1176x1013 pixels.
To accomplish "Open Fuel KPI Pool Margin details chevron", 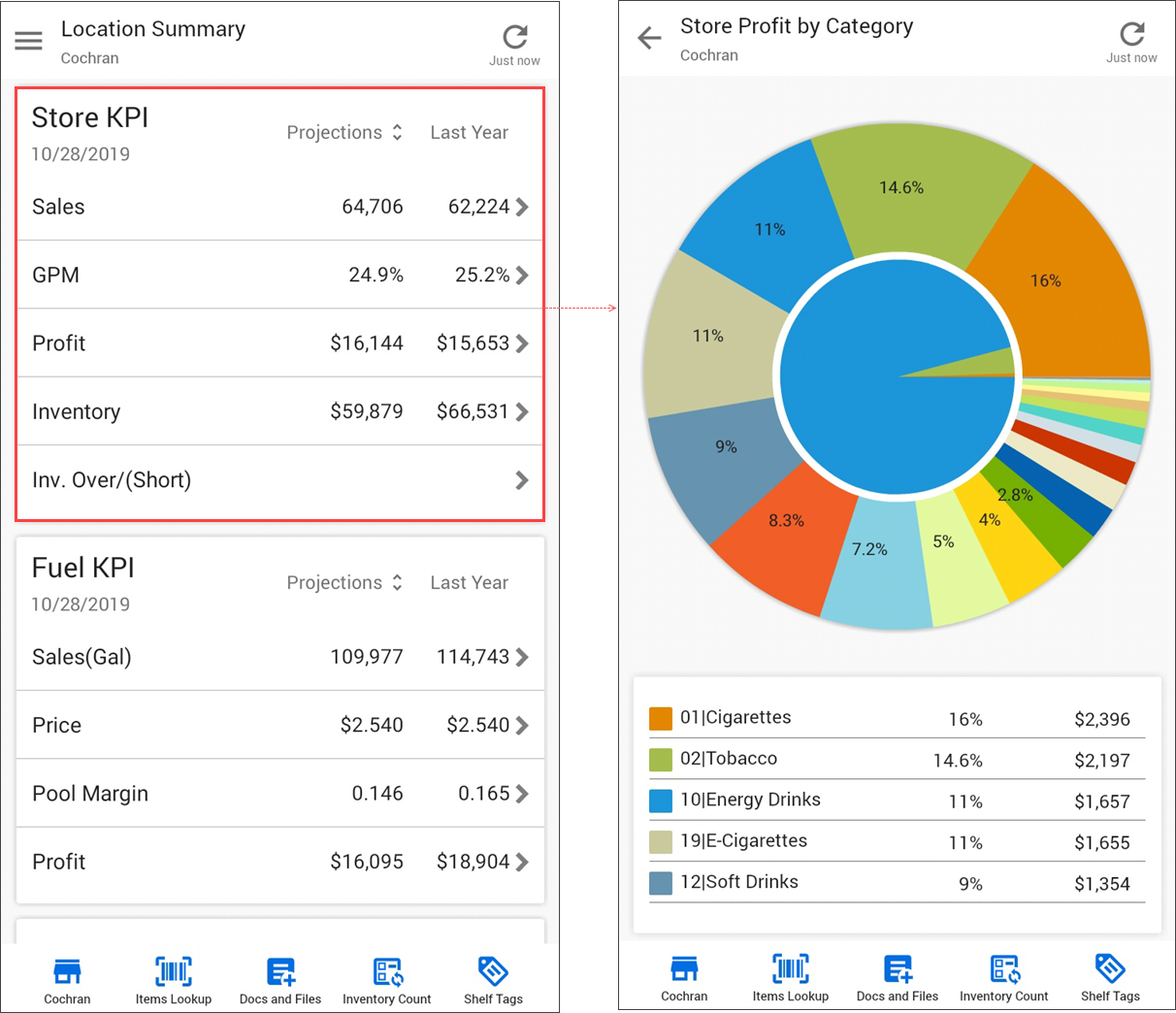I will (522, 794).
